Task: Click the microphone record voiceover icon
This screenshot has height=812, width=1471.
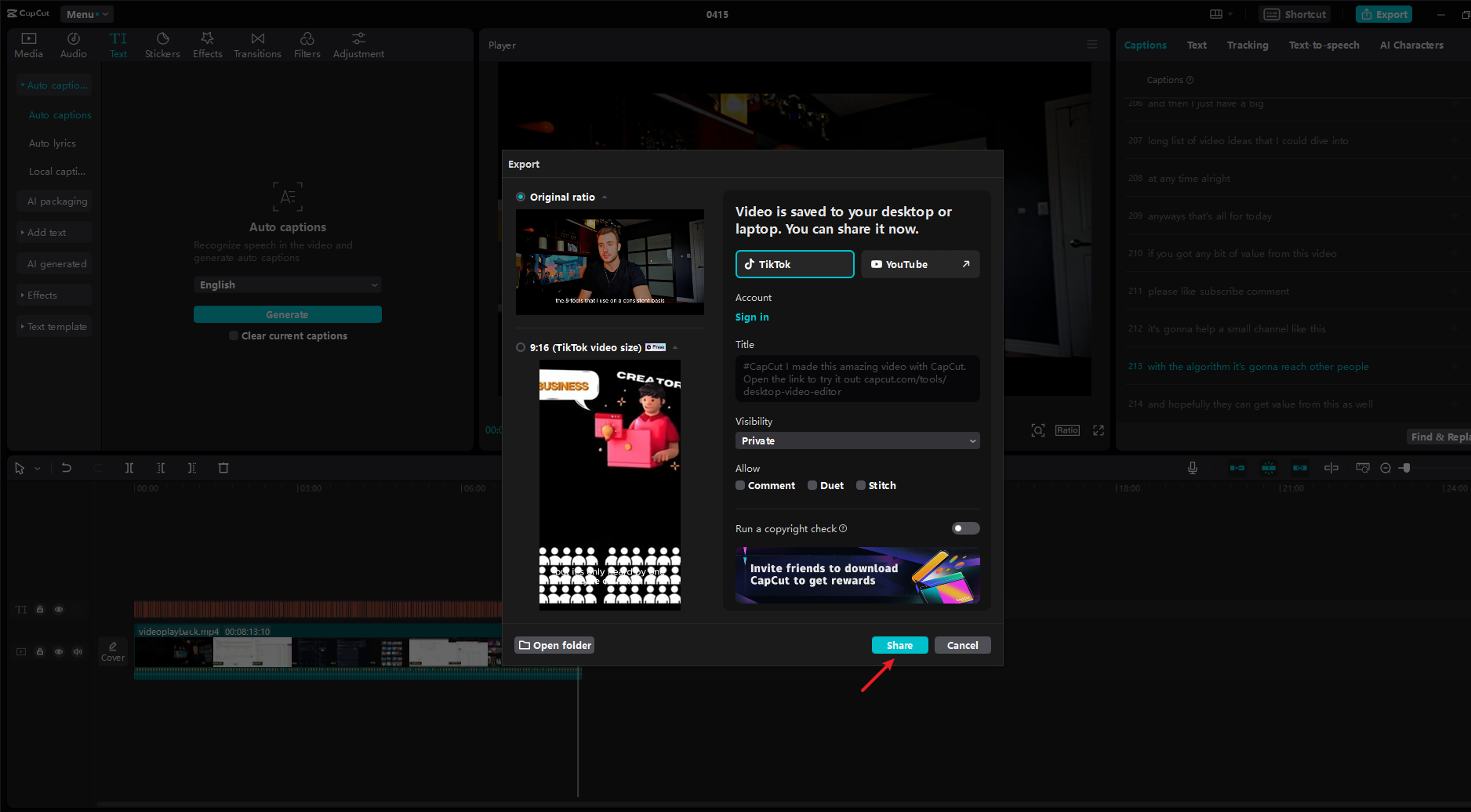Action: pos(1193,468)
